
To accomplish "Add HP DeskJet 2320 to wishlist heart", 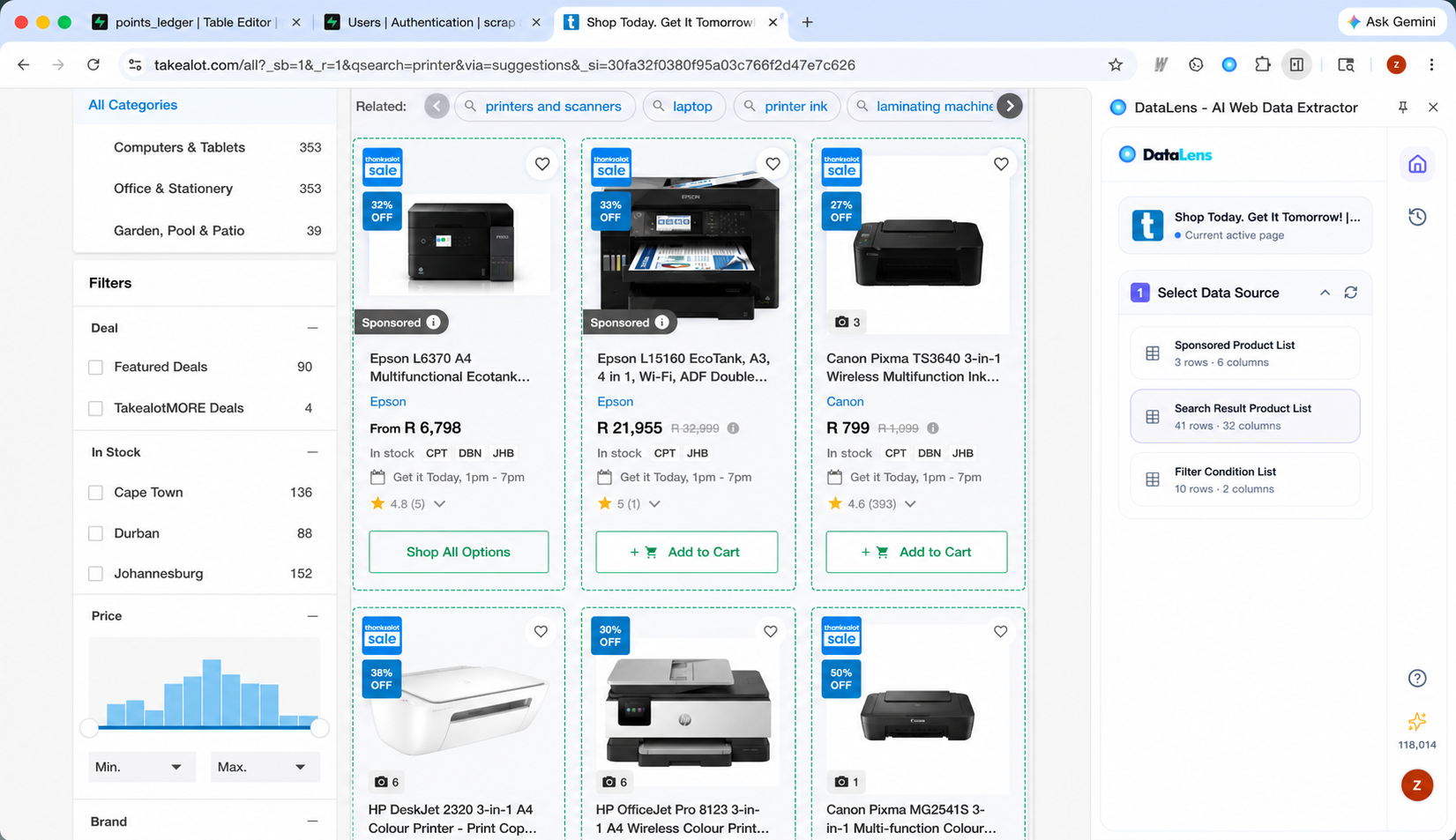I will pyautogui.click(x=541, y=631).
